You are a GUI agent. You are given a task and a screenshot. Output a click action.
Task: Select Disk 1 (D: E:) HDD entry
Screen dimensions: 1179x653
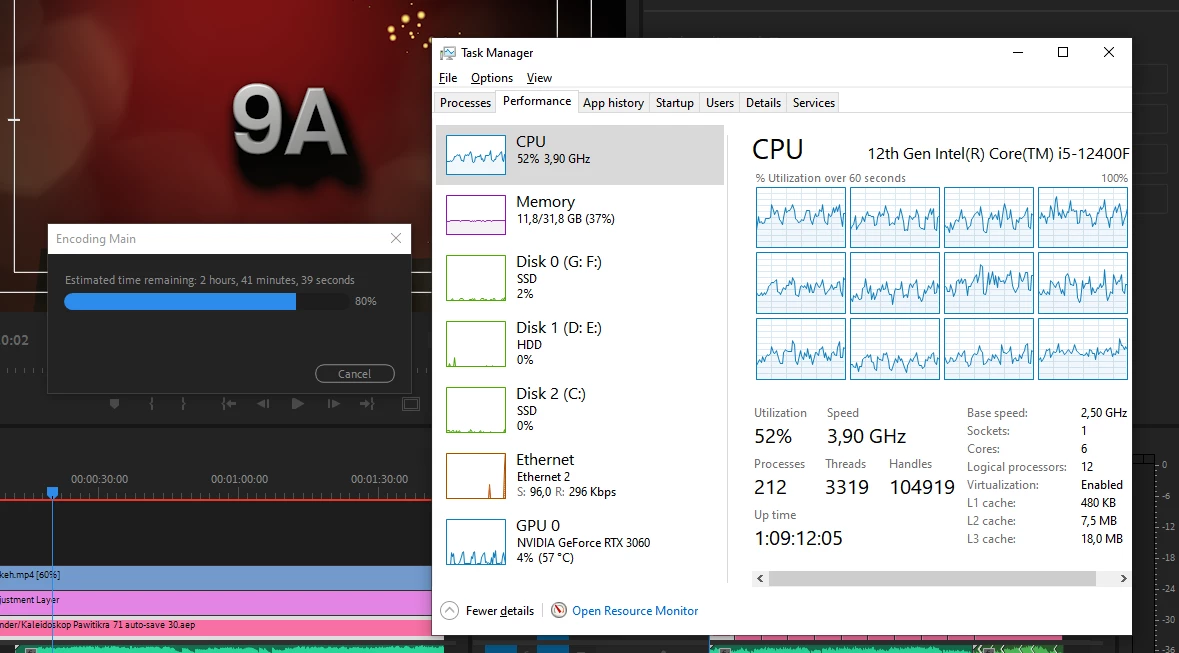click(x=580, y=344)
